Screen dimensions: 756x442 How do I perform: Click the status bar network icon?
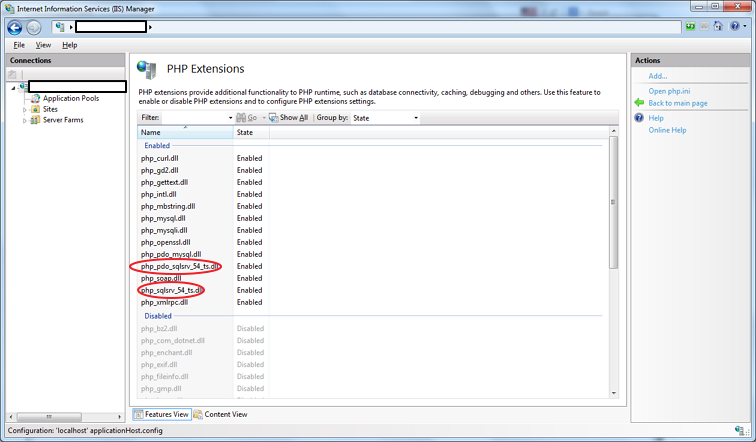point(739,430)
